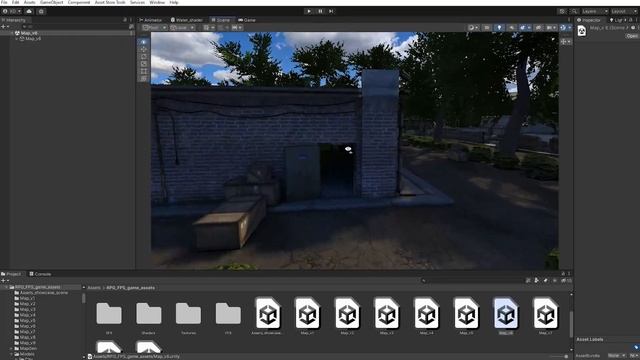Toggle scene audio mute icon
This screenshot has width=640, height=360.
coord(511,28)
